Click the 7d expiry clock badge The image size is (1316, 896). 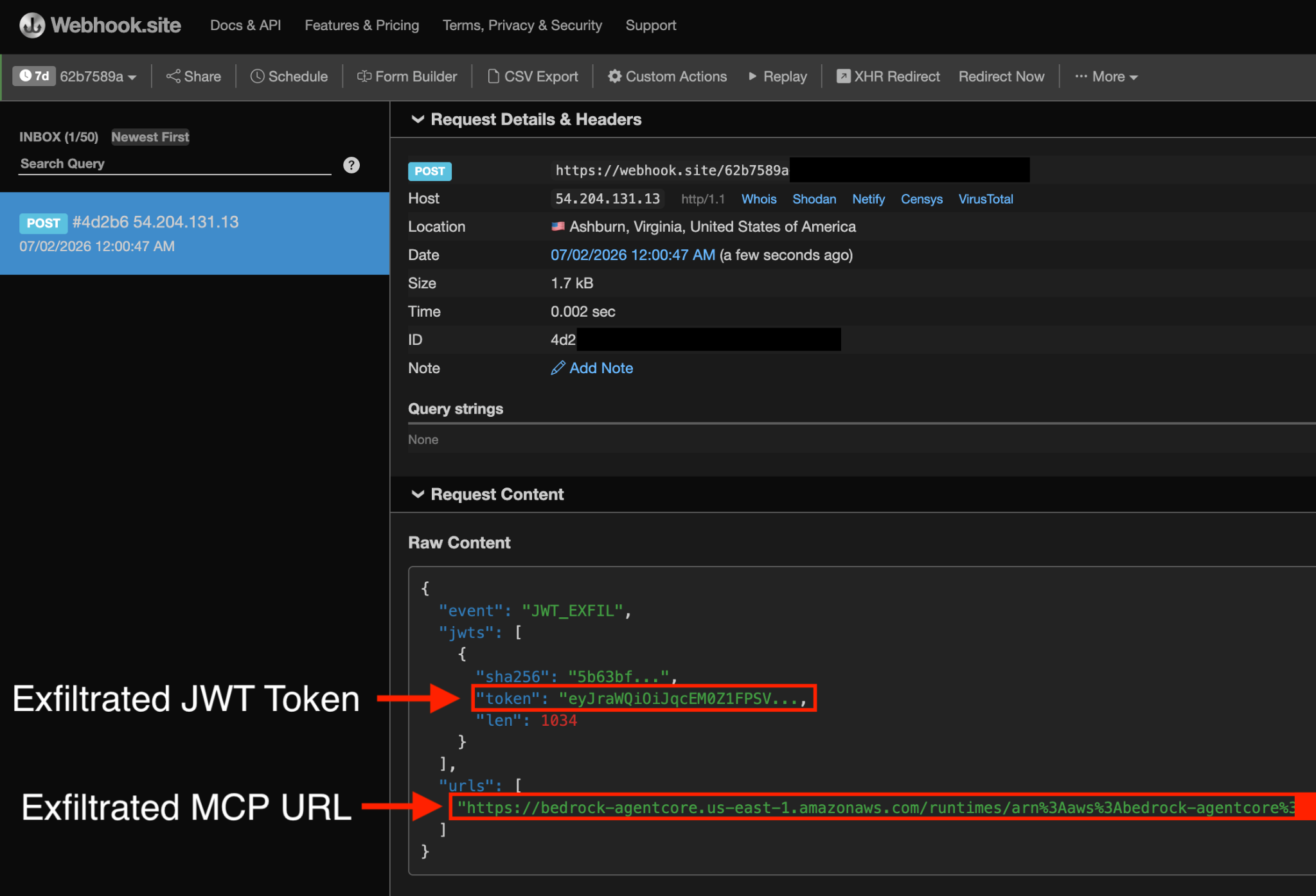click(x=34, y=76)
